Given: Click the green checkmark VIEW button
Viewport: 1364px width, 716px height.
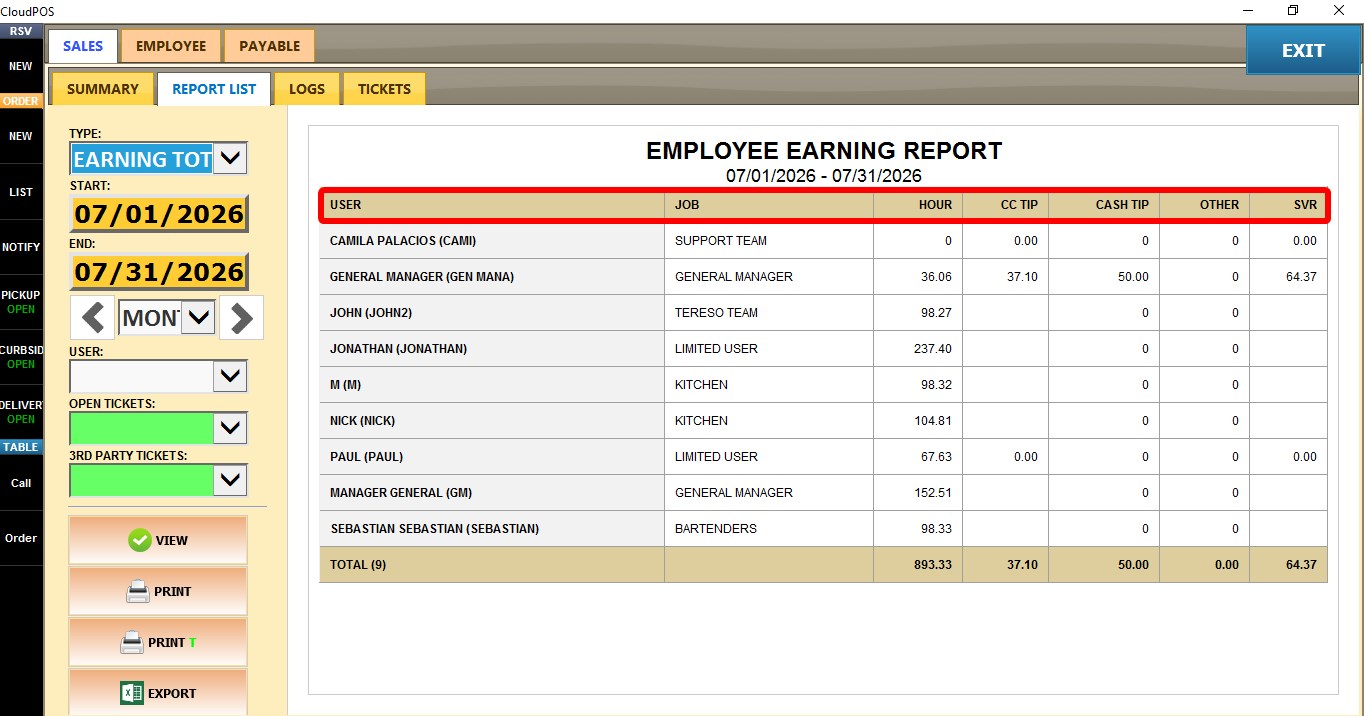Looking at the screenshot, I should coord(158,540).
